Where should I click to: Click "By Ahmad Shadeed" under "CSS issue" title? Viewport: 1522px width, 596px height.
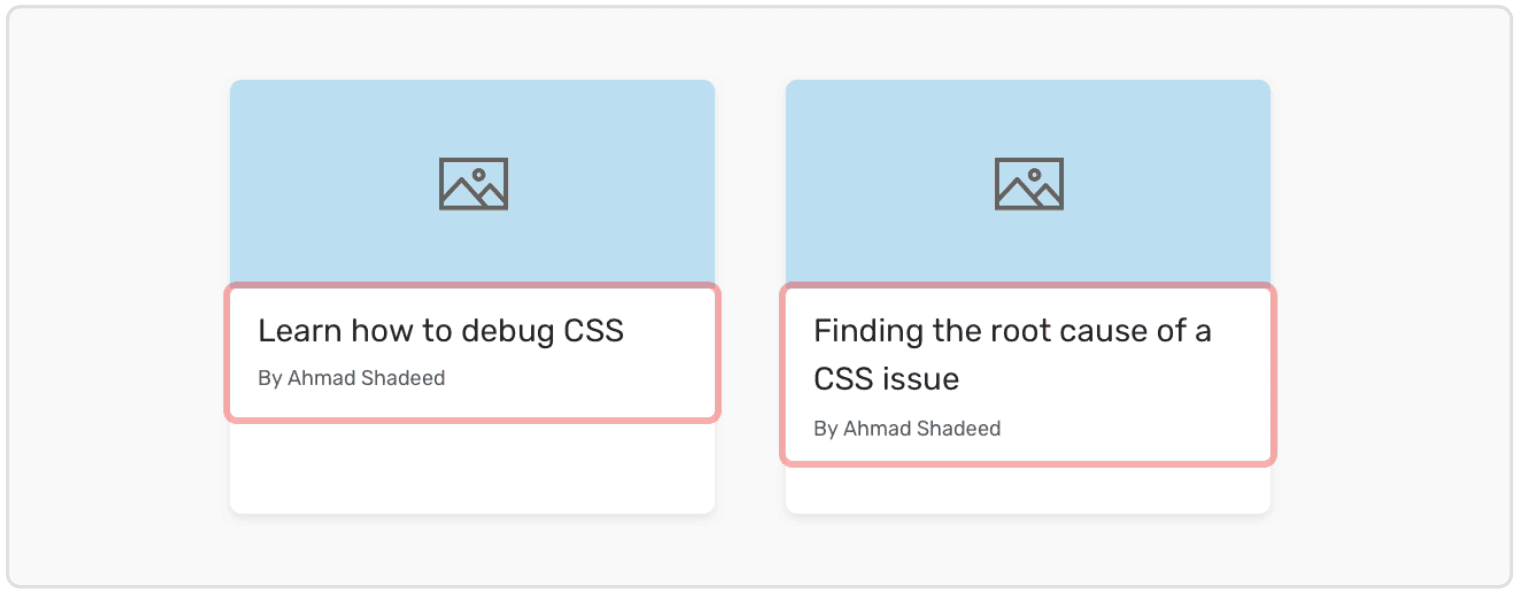coord(907,429)
